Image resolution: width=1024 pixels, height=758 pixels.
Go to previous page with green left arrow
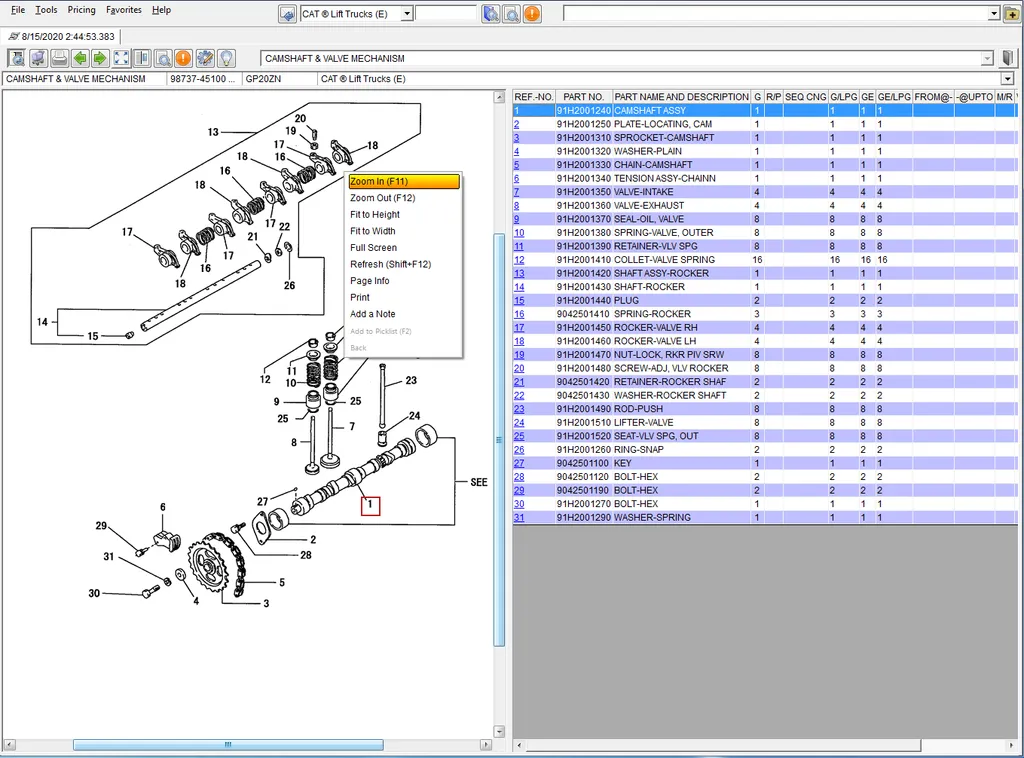(80, 58)
